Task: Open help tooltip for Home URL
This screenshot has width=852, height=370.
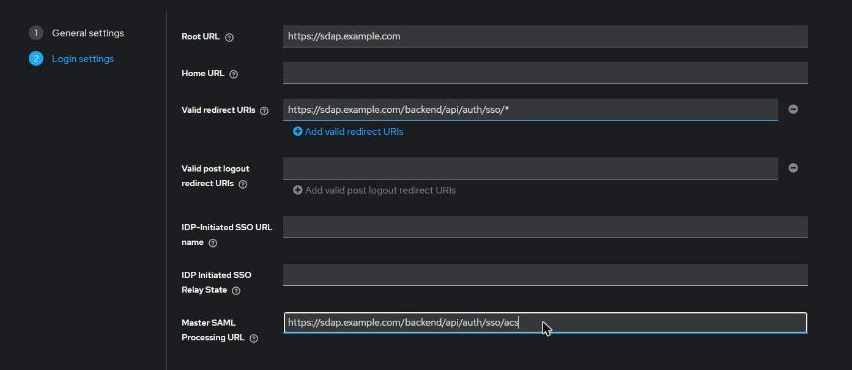Action: [234, 74]
